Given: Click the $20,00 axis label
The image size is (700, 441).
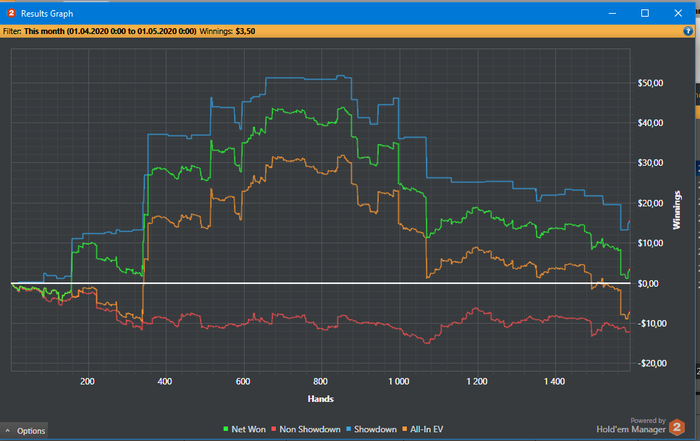Looking at the screenshot, I should pyautogui.click(x=650, y=203).
